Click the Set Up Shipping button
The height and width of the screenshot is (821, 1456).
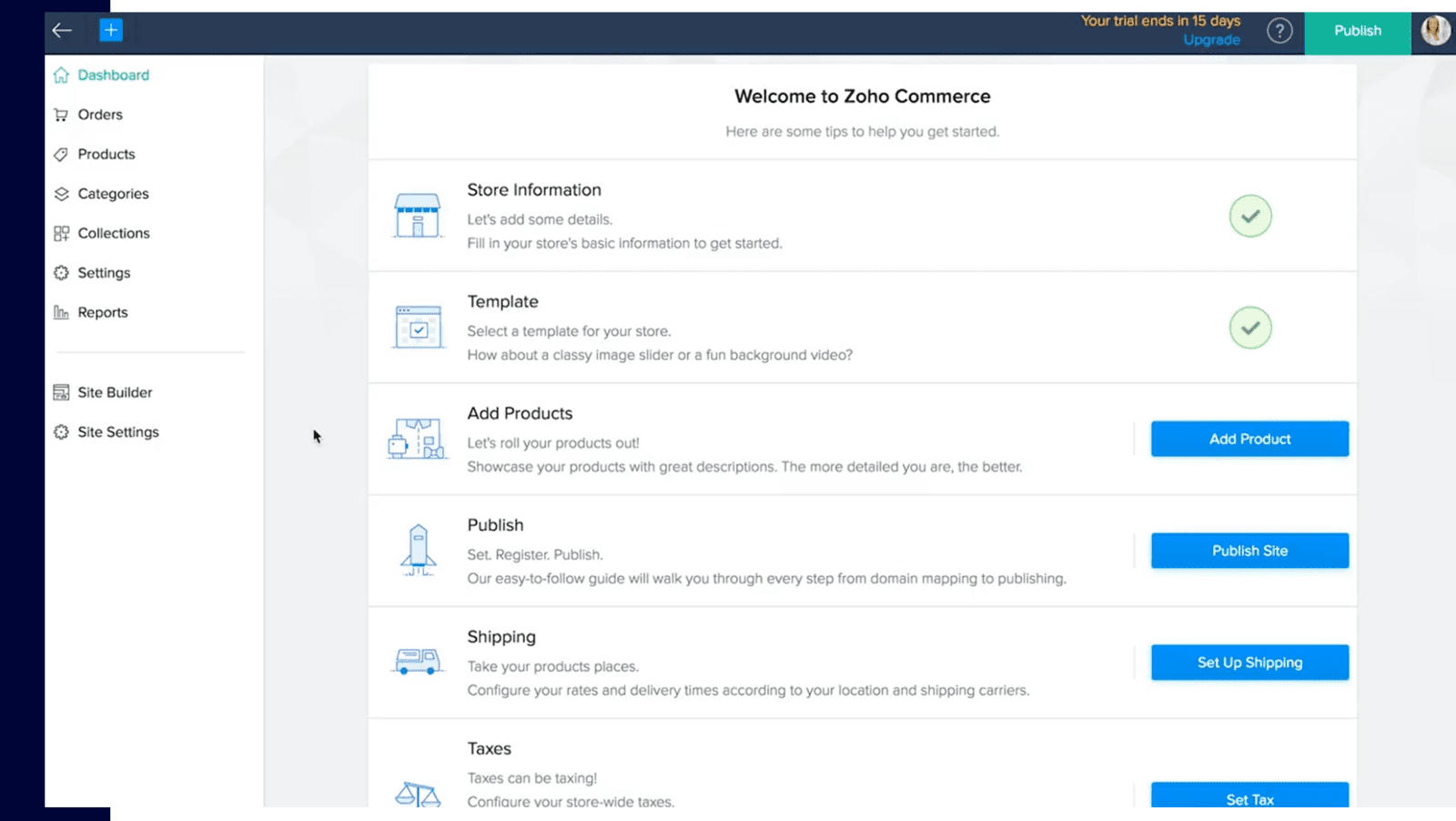(1249, 663)
